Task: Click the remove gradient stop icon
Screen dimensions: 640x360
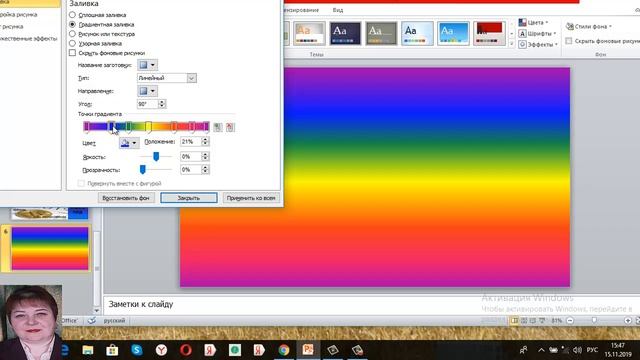Action: 230,127
